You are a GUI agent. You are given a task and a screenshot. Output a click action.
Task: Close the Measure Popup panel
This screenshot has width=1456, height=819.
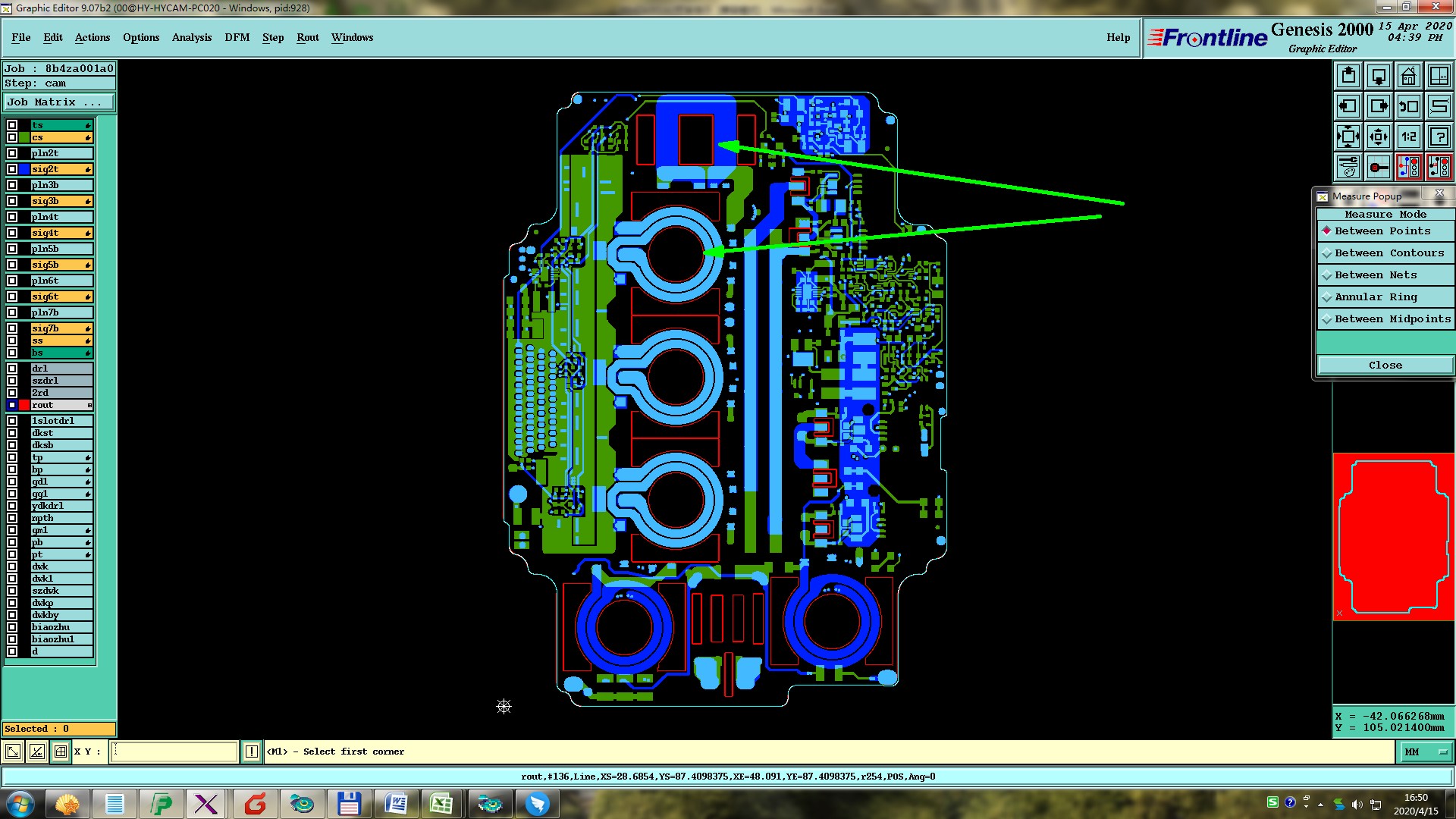pyautogui.click(x=1385, y=365)
